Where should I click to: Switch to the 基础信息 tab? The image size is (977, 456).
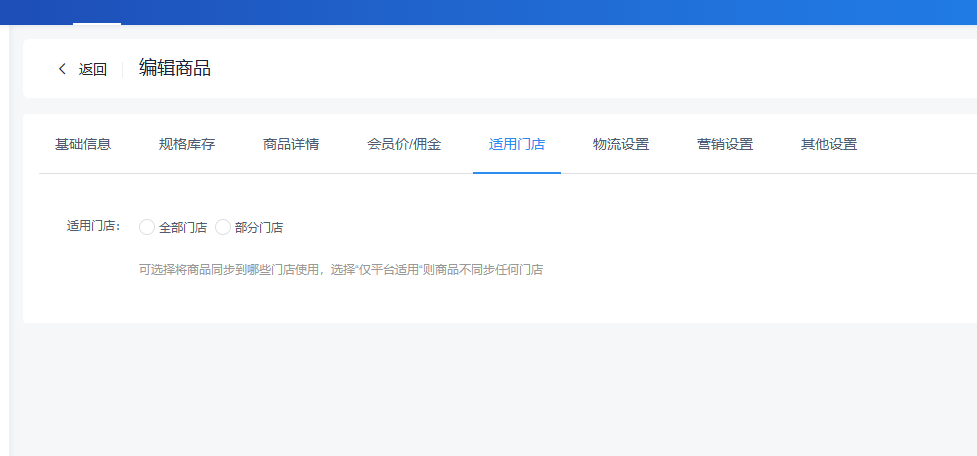point(83,144)
